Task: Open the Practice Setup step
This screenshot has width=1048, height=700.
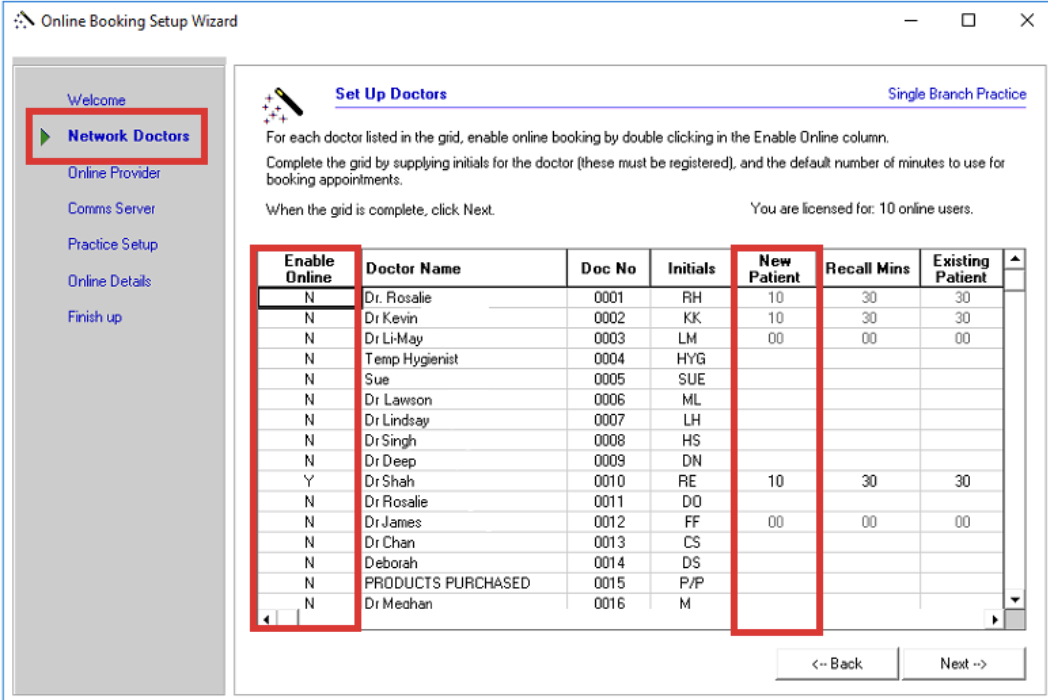Action: [x=112, y=245]
